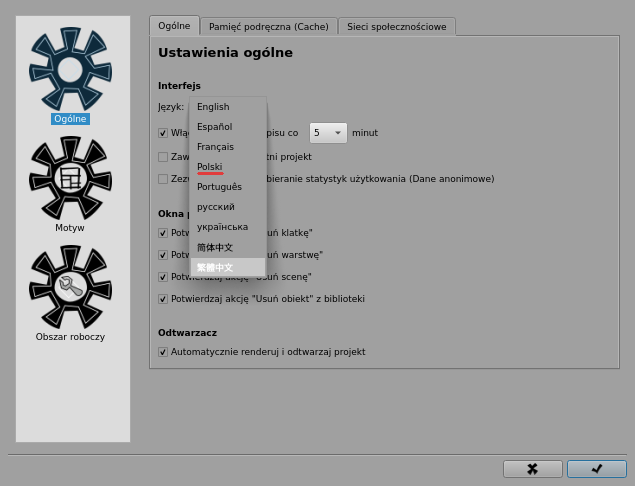The height and width of the screenshot is (486, 635).
Task: Open the Sieci społecznościowe tab
Action: pos(397,27)
